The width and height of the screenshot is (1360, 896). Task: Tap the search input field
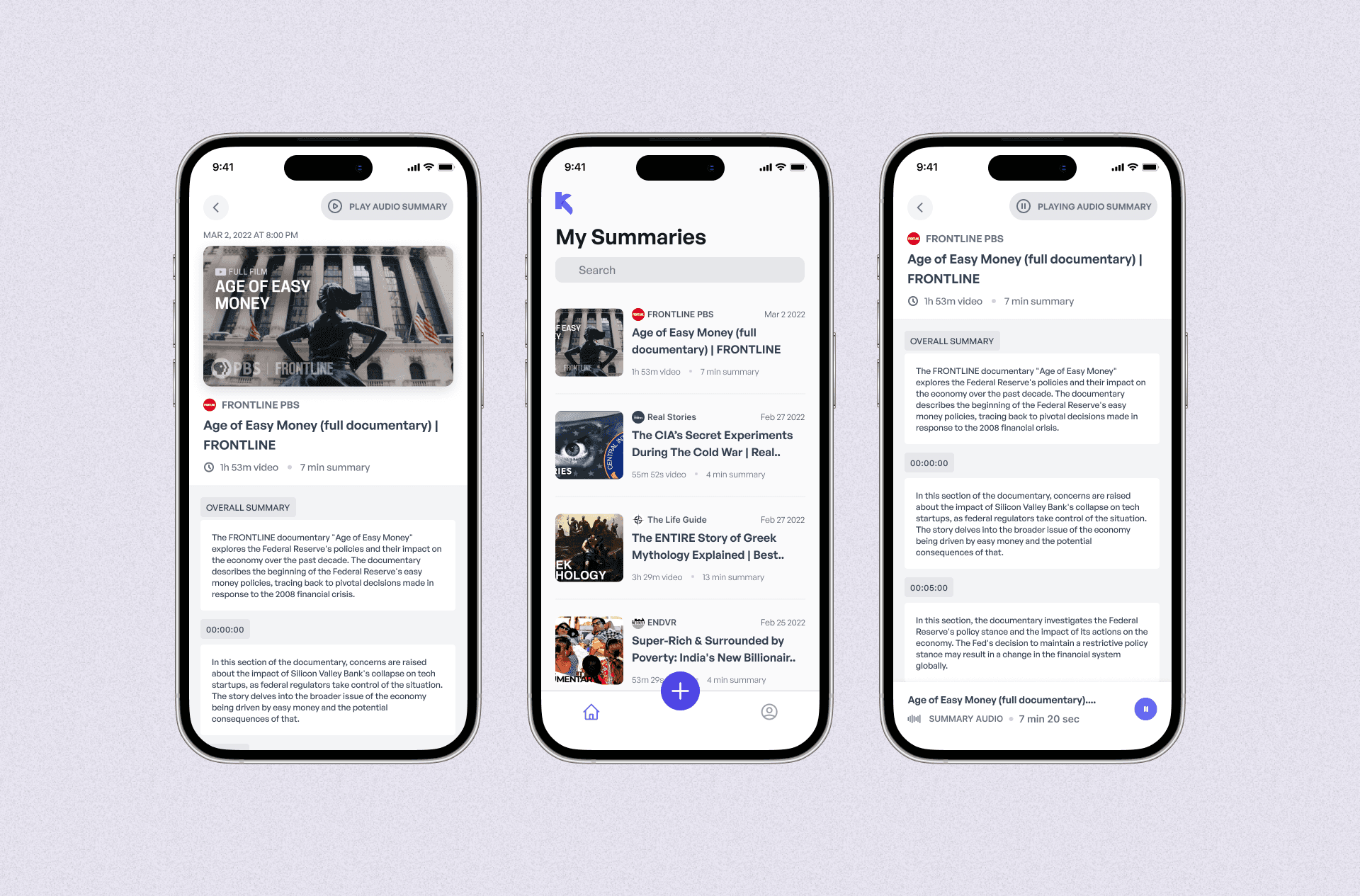(682, 270)
